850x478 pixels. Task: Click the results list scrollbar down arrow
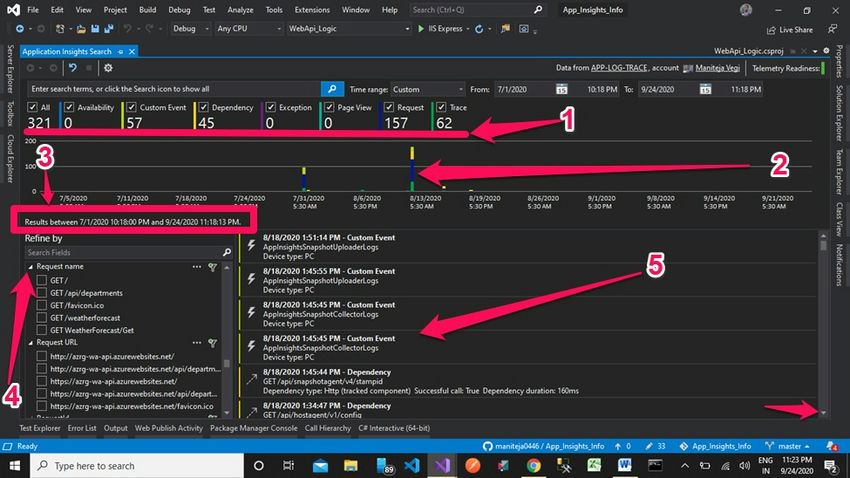(x=823, y=412)
